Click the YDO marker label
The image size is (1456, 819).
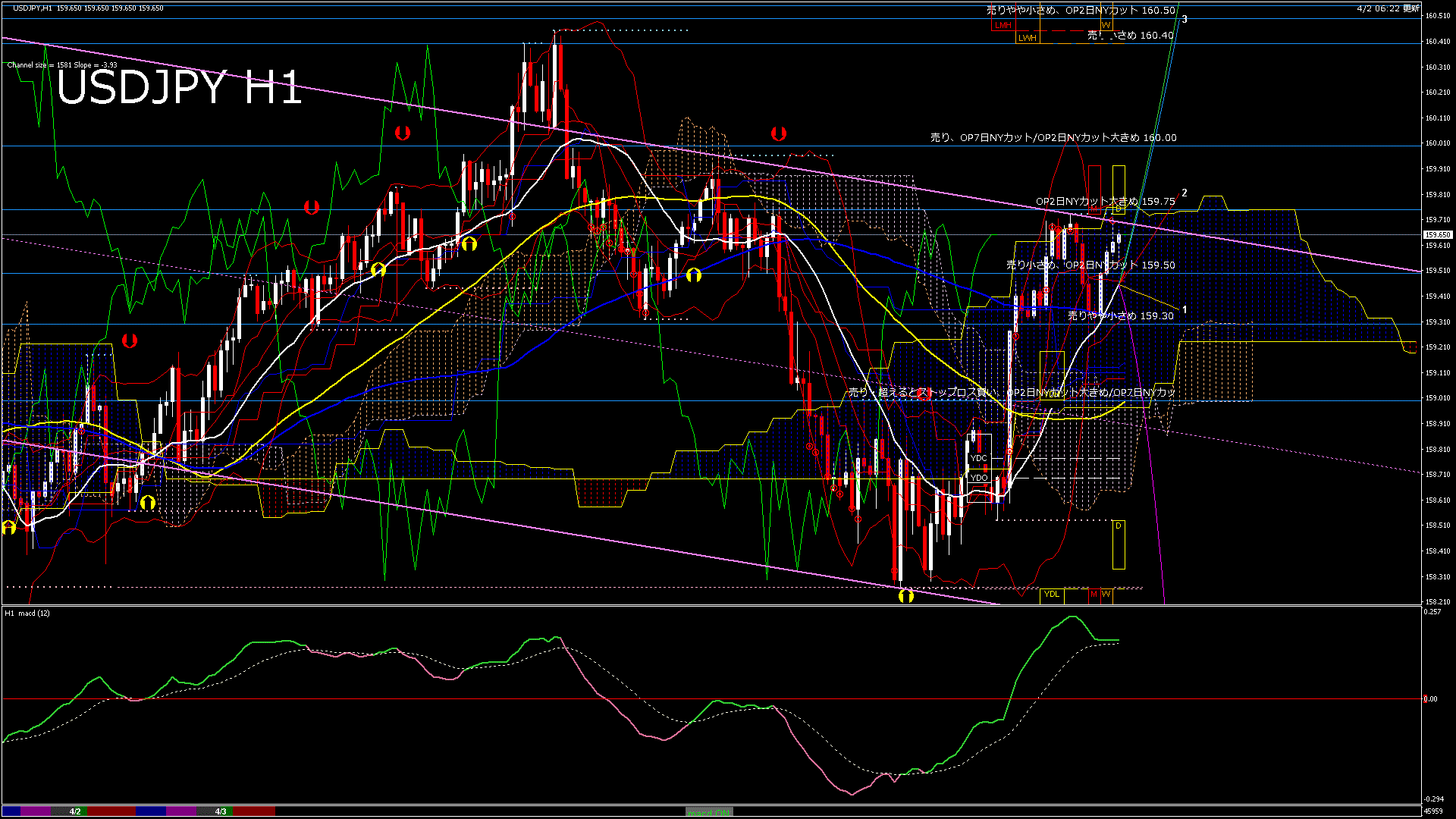pos(978,478)
